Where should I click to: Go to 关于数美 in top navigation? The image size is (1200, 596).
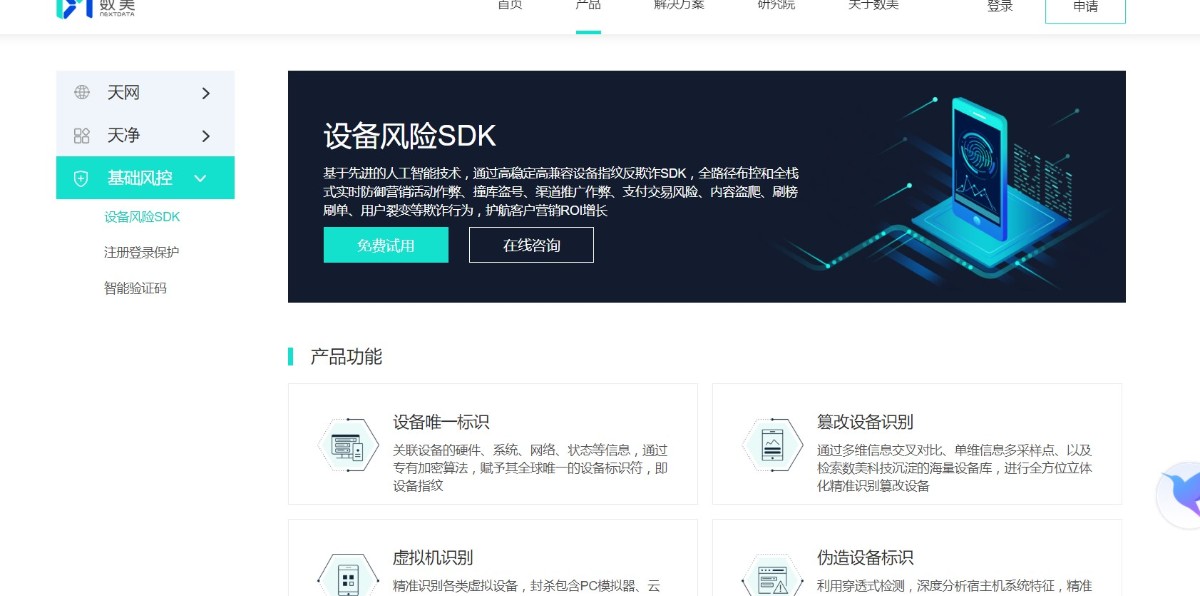pos(874,6)
